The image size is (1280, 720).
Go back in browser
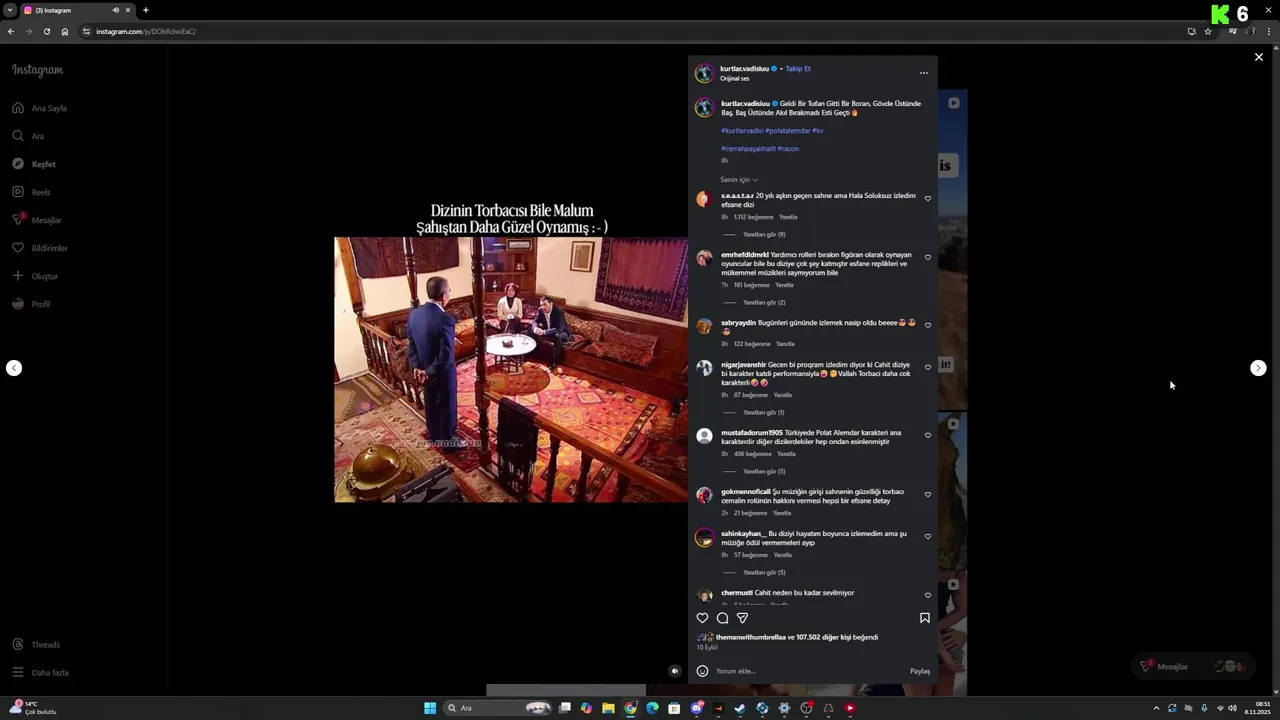pos(11,31)
